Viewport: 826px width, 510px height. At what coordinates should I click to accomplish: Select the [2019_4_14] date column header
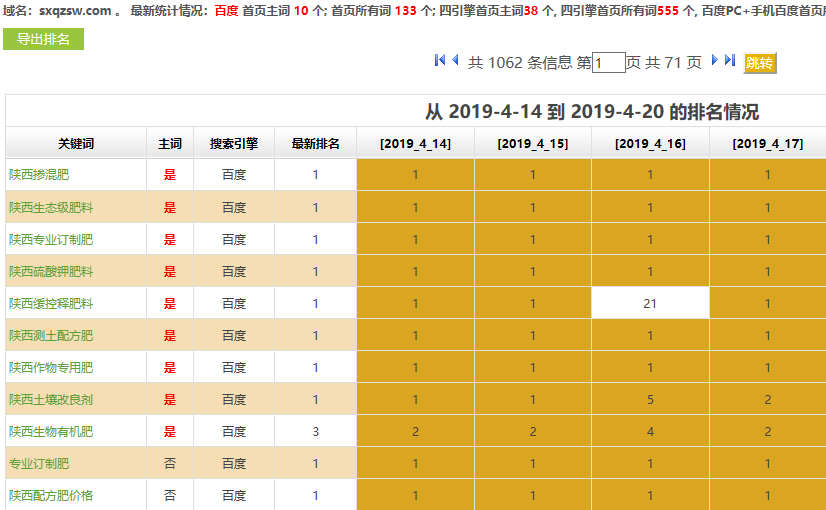pos(415,144)
